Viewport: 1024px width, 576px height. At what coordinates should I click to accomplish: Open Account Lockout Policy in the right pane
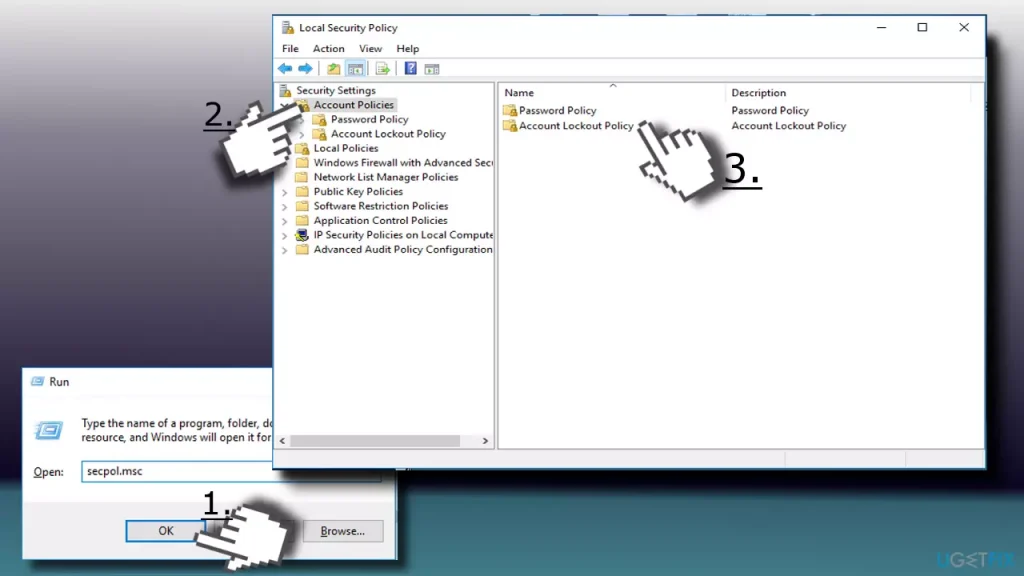click(575, 126)
